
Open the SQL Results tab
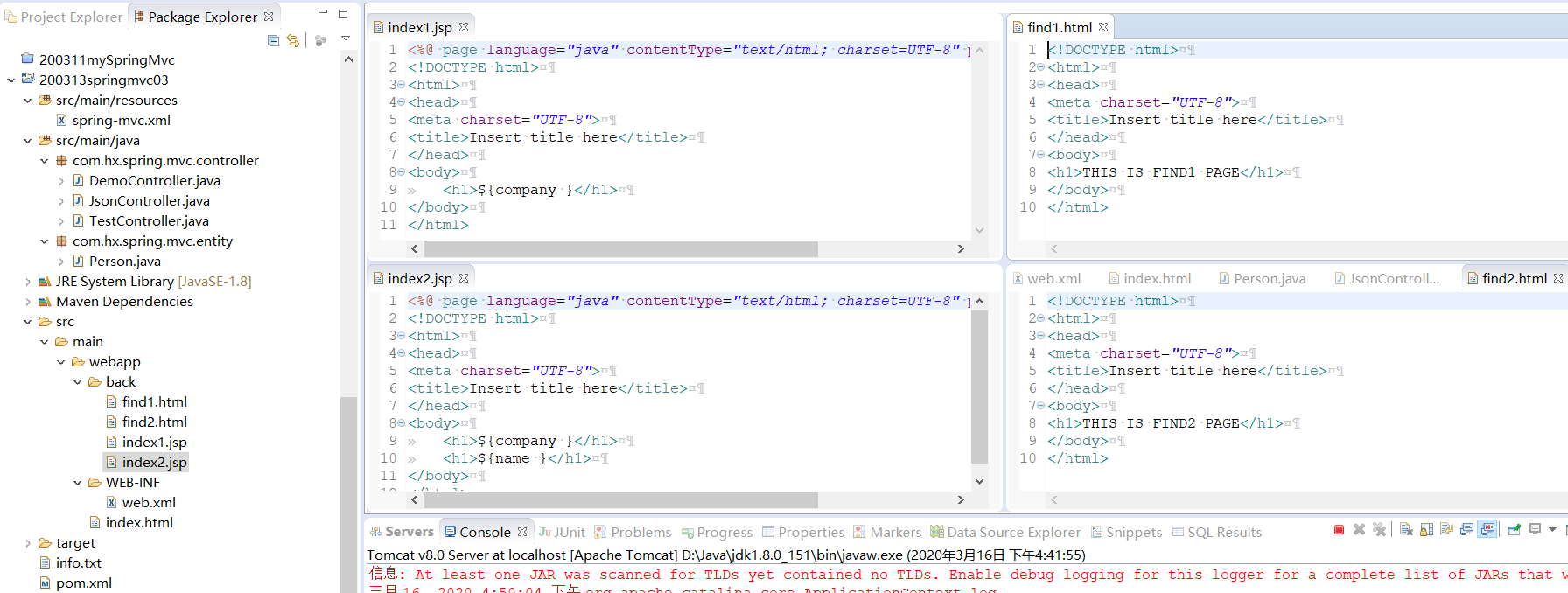pyautogui.click(x=1217, y=532)
